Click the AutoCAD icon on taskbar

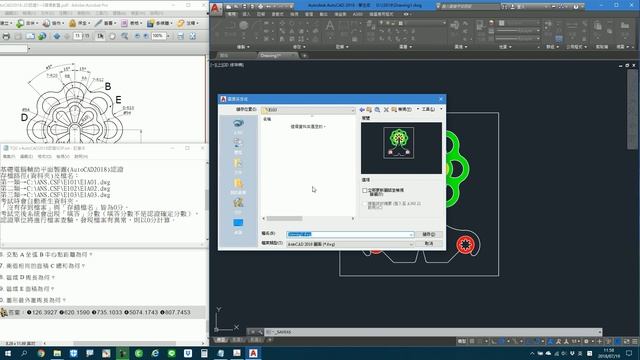tap(253, 353)
